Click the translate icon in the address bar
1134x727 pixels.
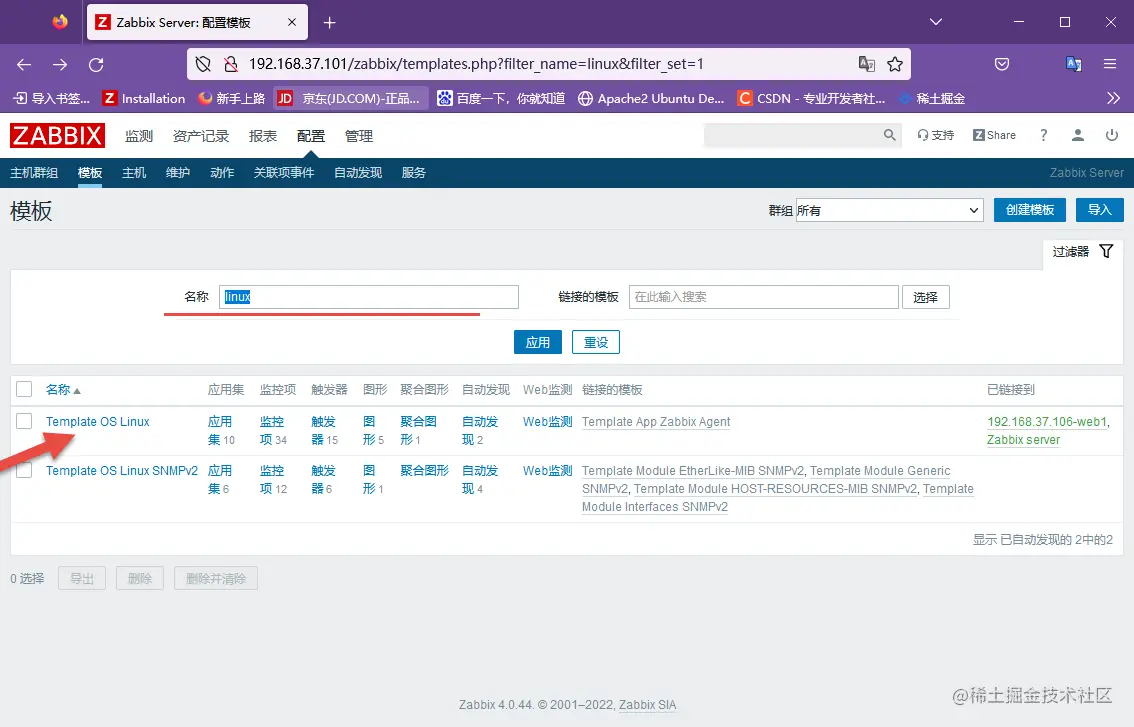click(x=866, y=63)
